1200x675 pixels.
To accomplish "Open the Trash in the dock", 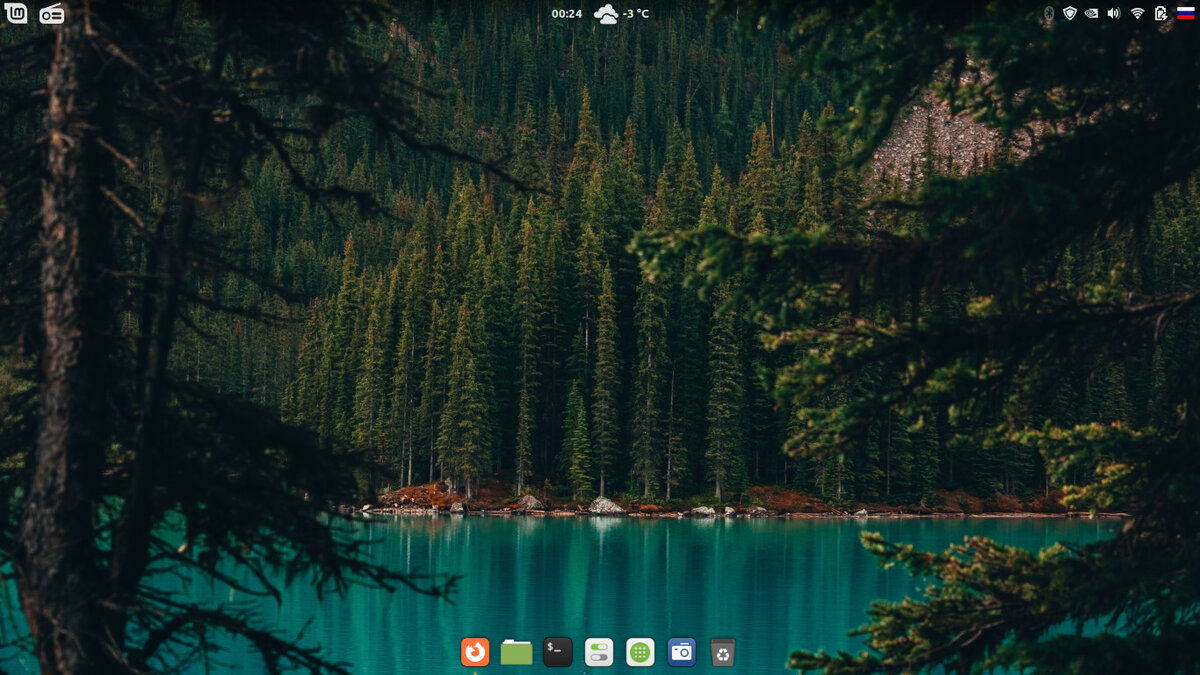I will [723, 652].
